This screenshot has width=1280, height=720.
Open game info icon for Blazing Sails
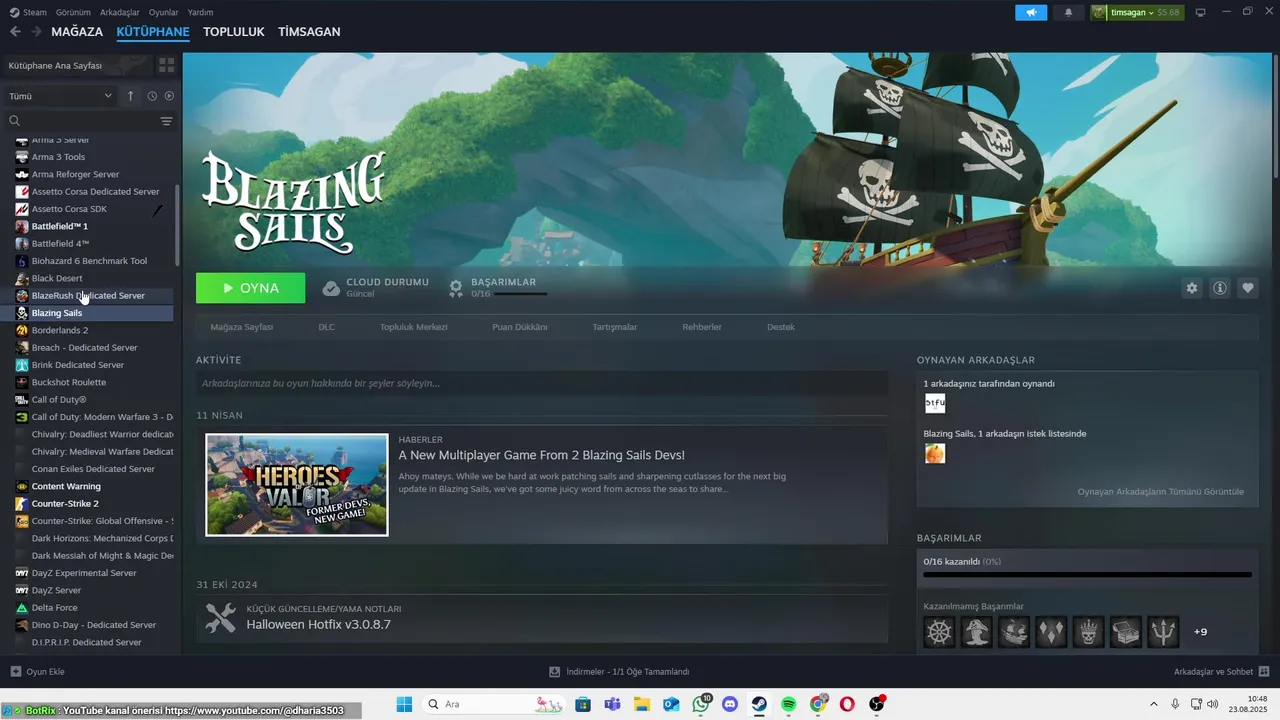point(1219,288)
